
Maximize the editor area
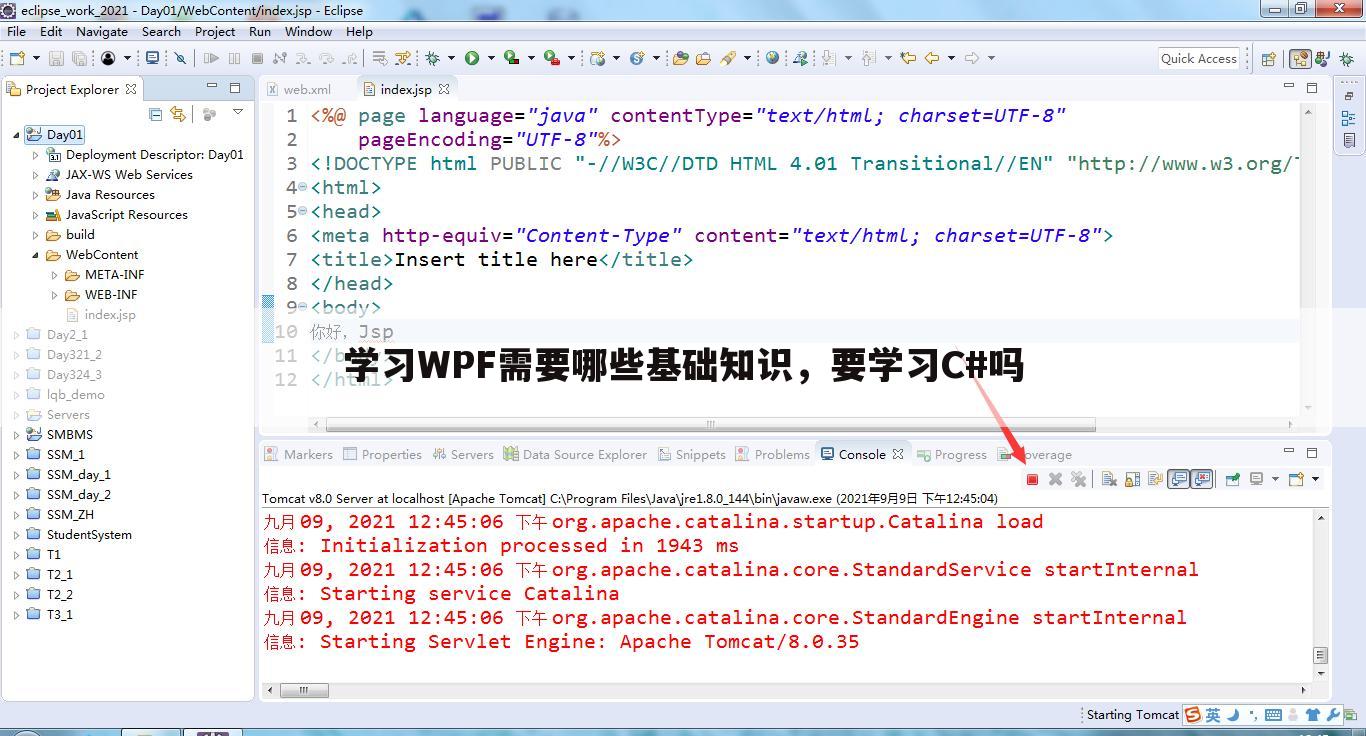[1312, 88]
